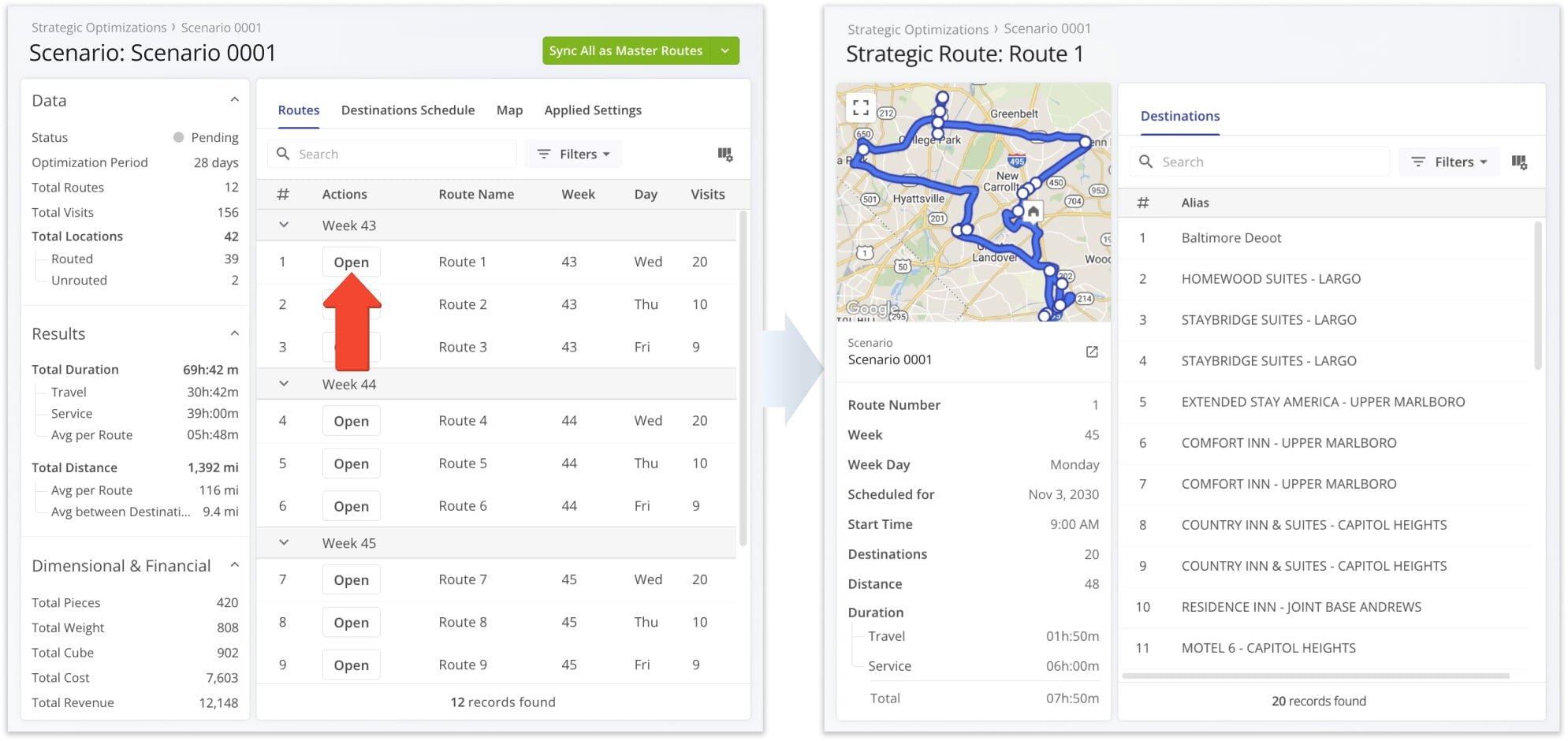Click the map fullscreen expand icon
1568x741 pixels.
[861, 107]
